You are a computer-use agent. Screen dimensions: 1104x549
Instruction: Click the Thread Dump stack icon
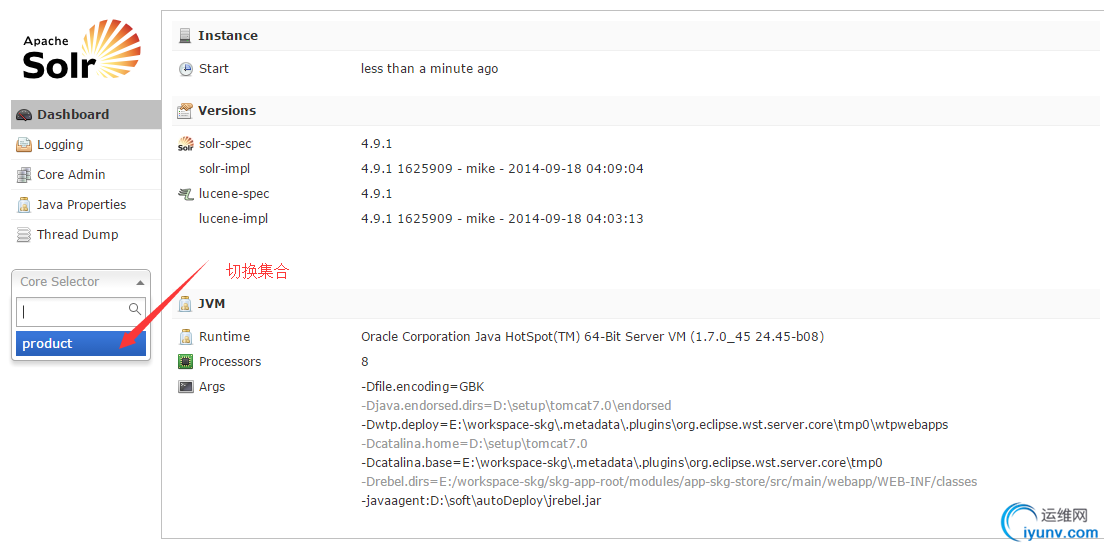[x=24, y=235]
